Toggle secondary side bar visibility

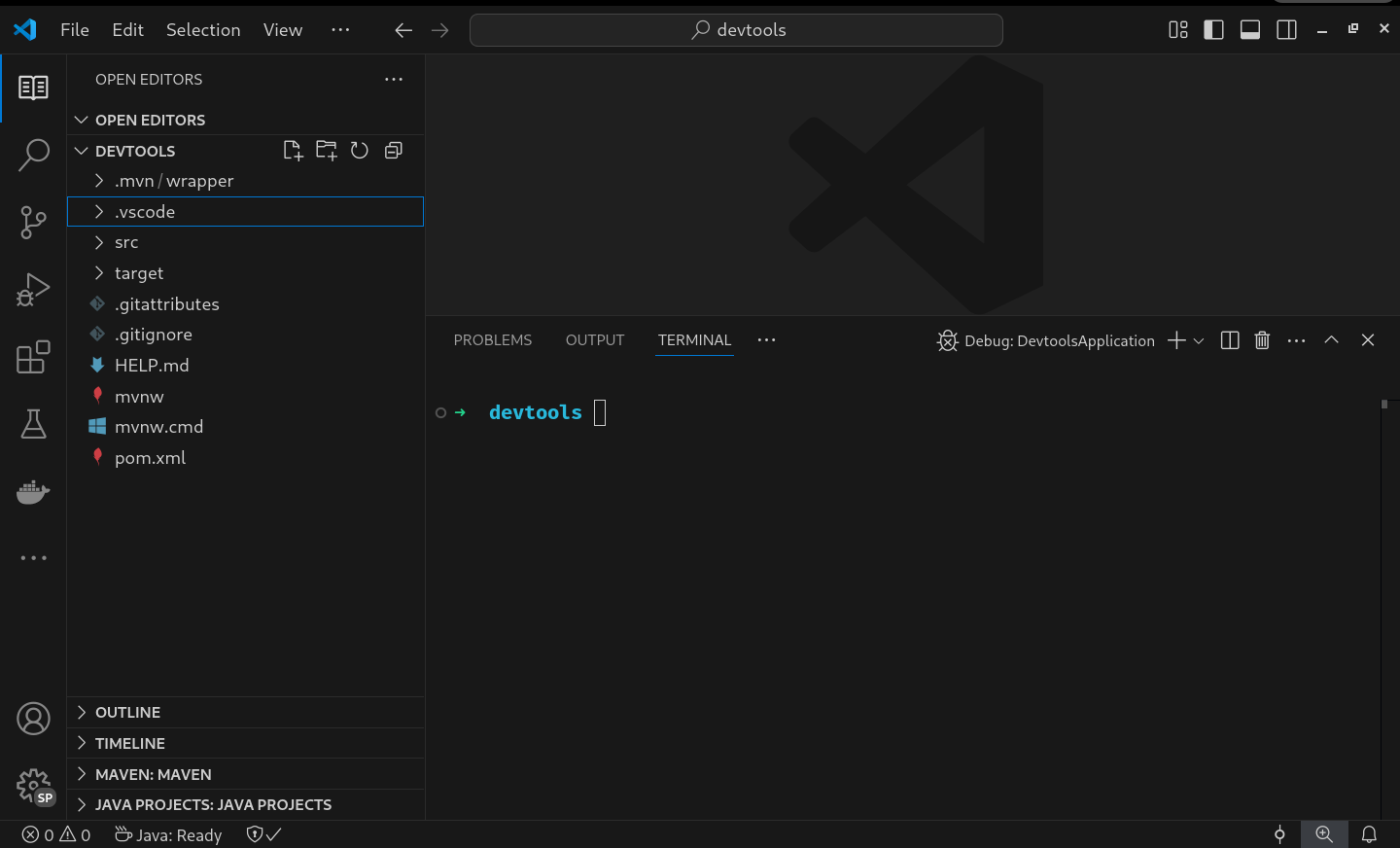[1286, 30]
